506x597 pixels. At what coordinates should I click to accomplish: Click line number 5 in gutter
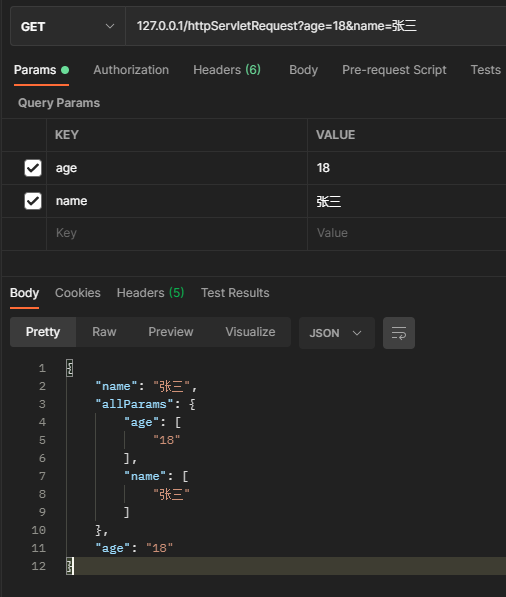click(42, 440)
